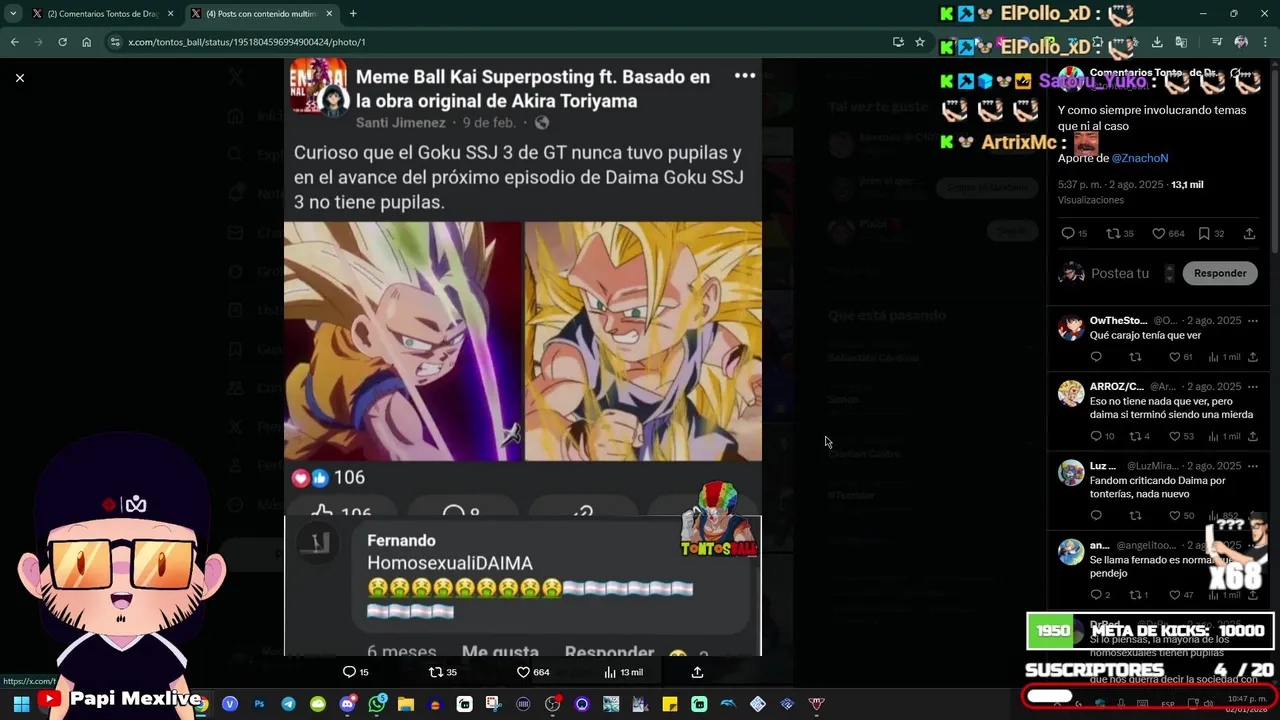Open more options on Luz comment

click(1253, 466)
